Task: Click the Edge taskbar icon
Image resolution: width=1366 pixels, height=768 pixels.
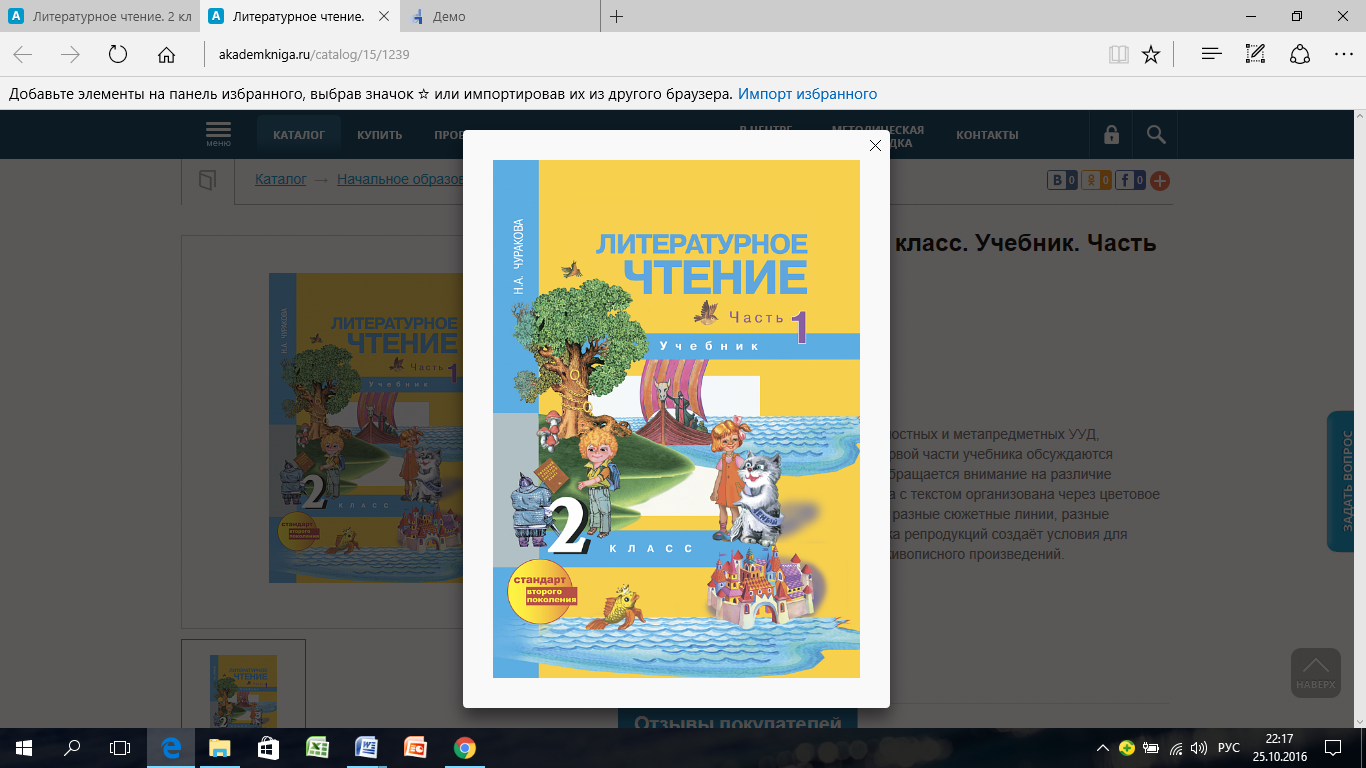Action: click(171, 748)
